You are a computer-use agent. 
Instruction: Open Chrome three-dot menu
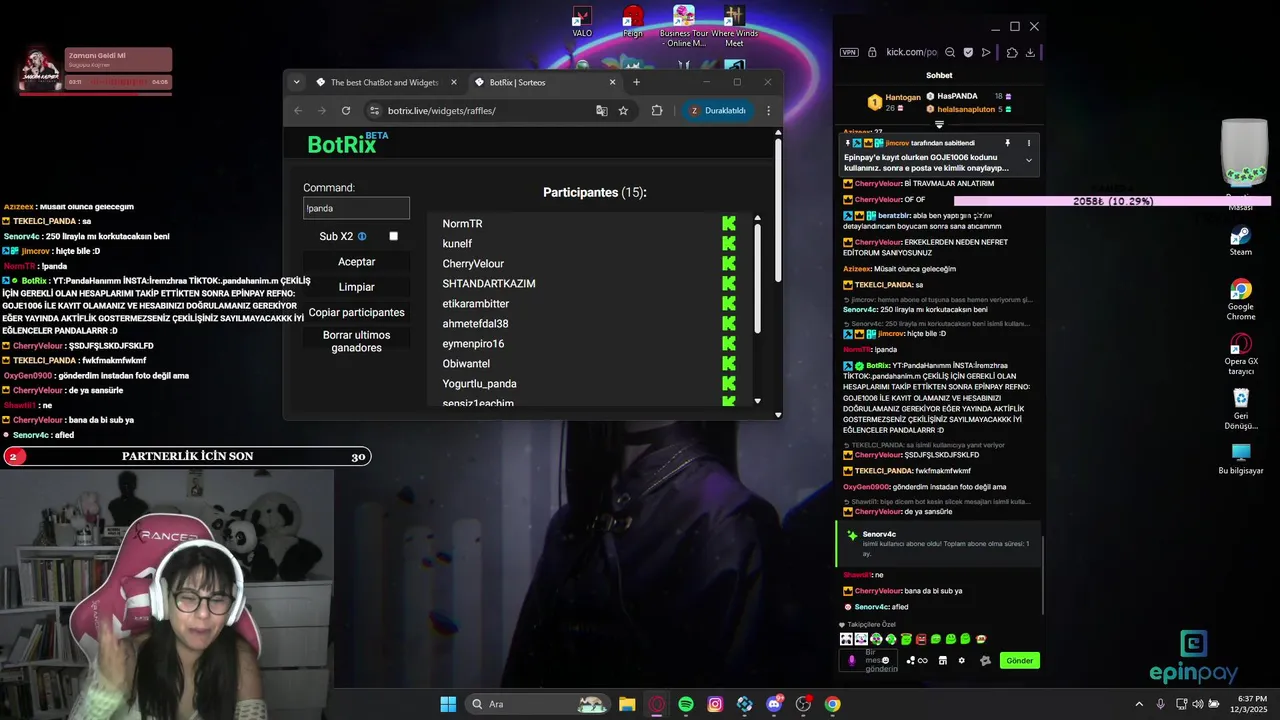pyautogui.click(x=768, y=111)
